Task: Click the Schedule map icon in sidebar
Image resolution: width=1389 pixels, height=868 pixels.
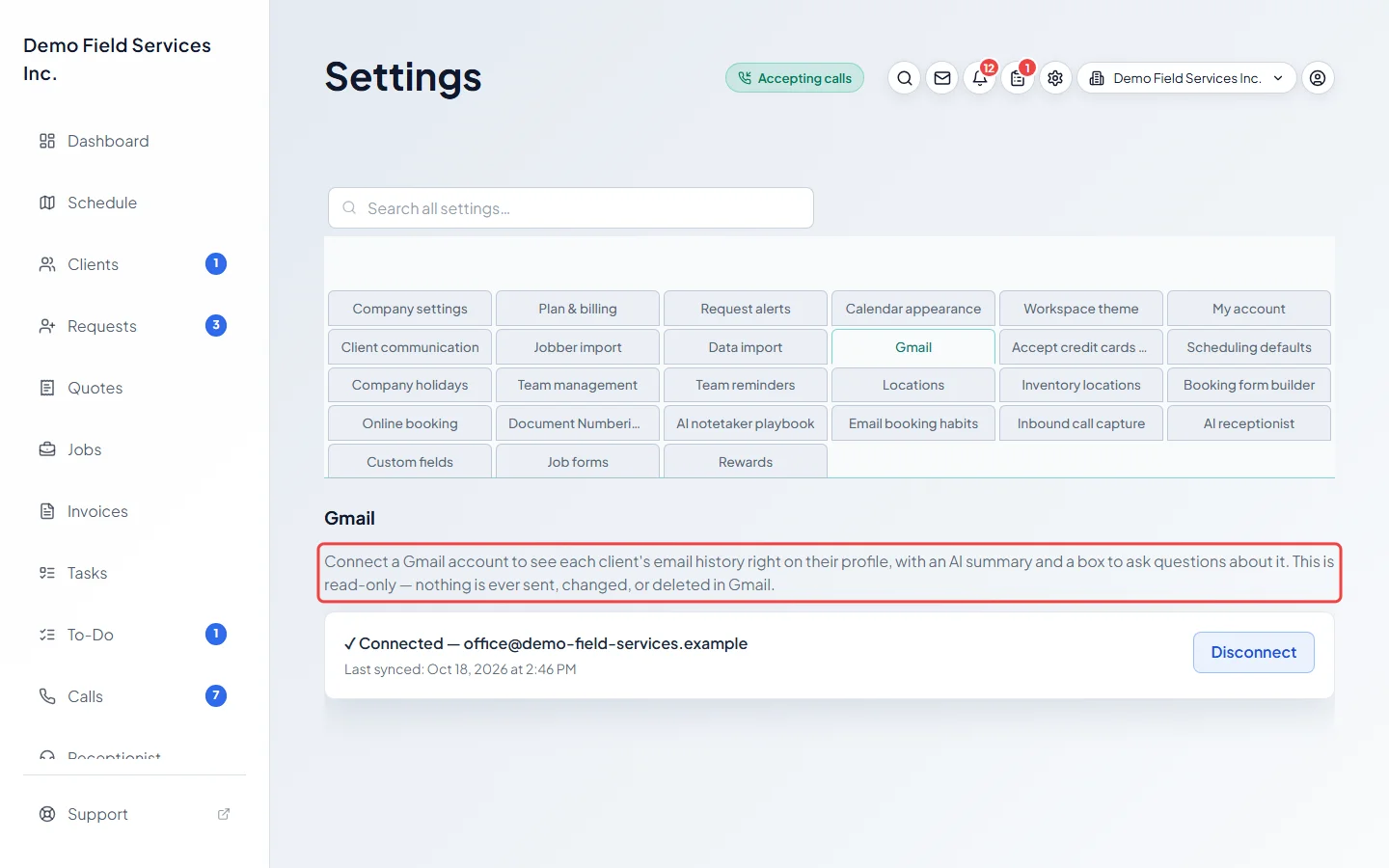Action: tap(47, 203)
